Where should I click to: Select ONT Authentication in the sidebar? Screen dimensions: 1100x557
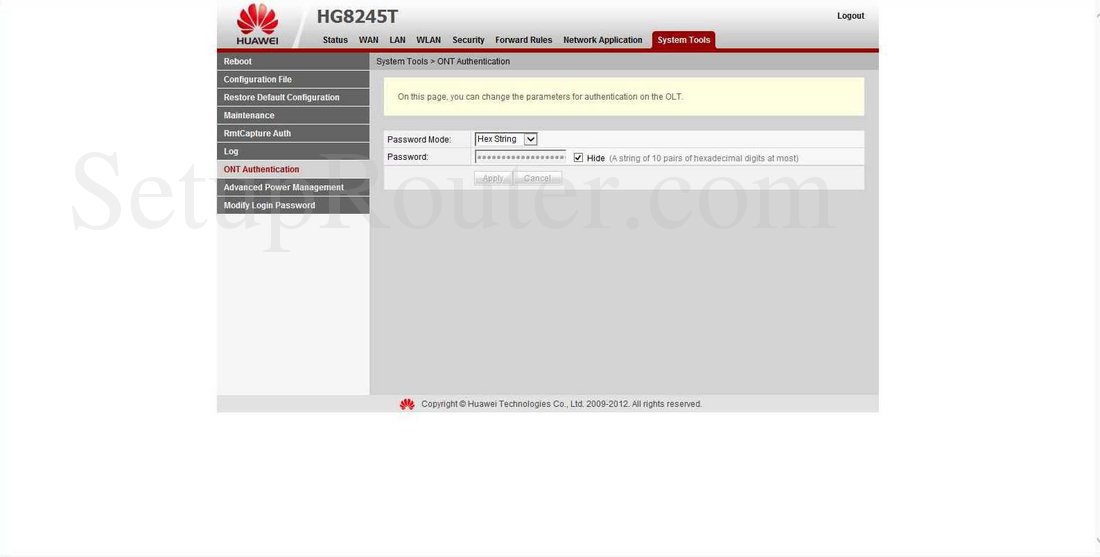pyautogui.click(x=293, y=170)
